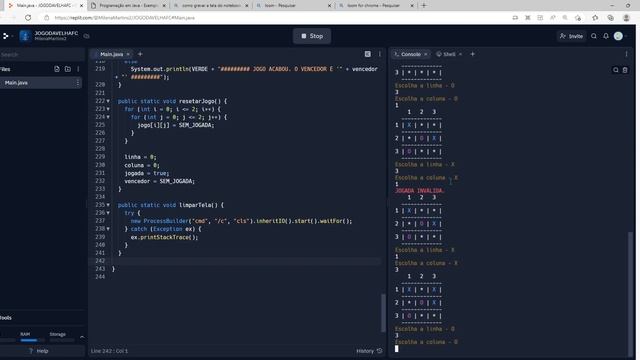Switch to the 'como gravar a tela' browser tab
The image size is (640, 360).
(211, 6)
